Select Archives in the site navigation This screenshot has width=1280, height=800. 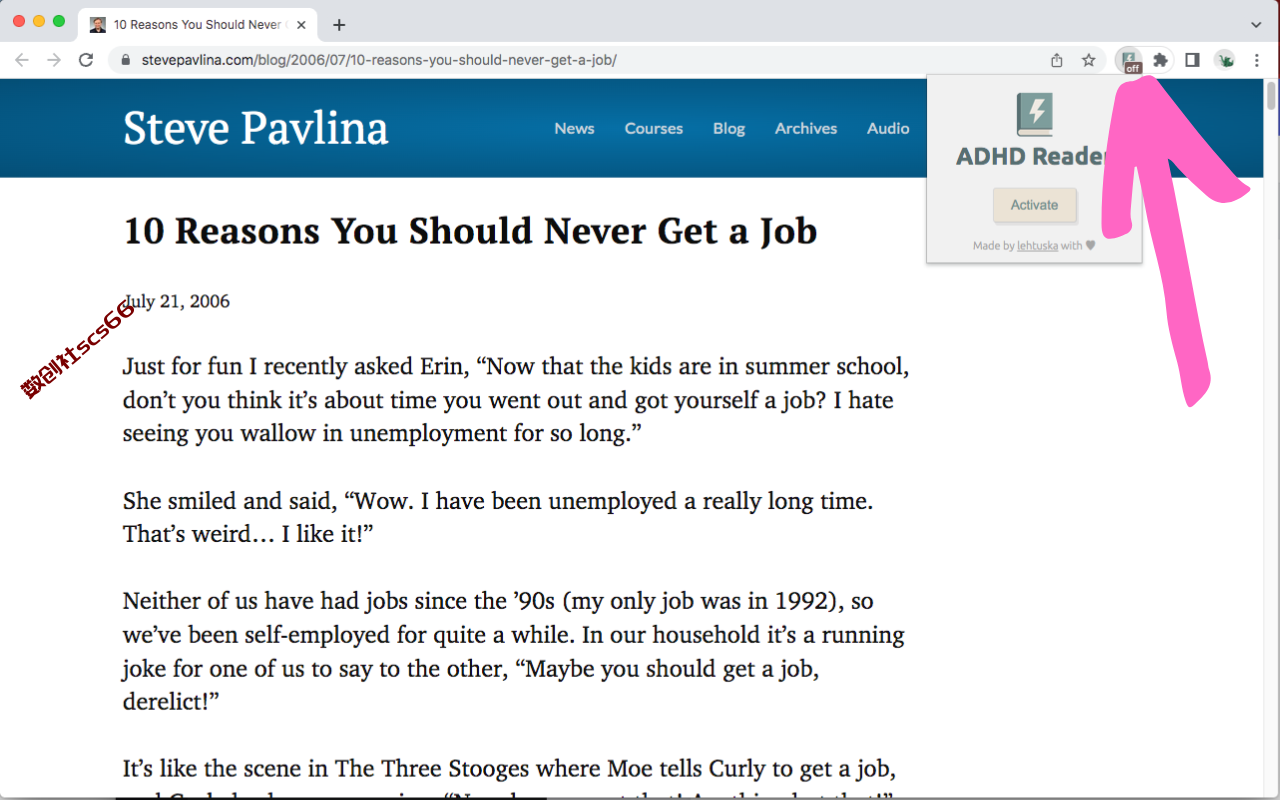[x=806, y=128]
